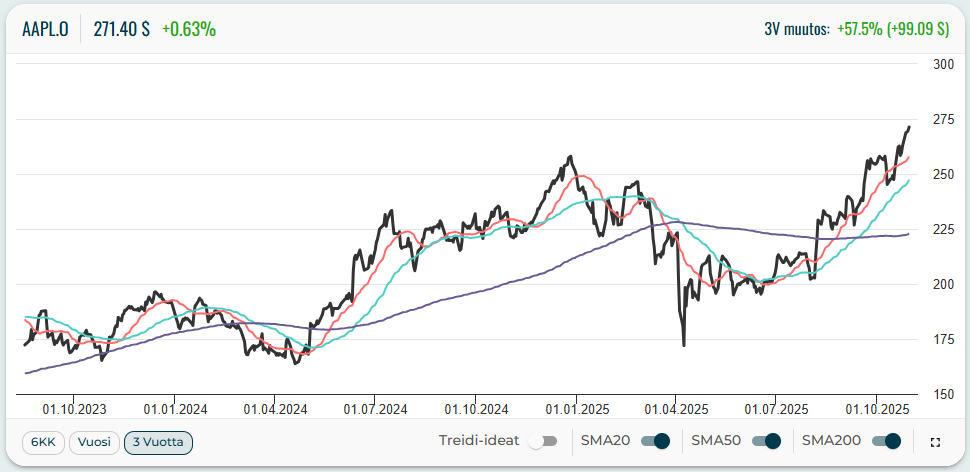This screenshot has height=472, width=970.
Task: Click the 150 value on price axis
Action: point(942,394)
